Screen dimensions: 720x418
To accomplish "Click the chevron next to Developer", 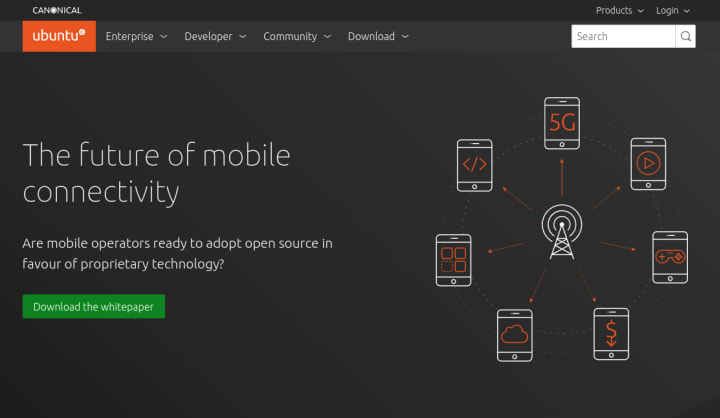I will tap(242, 37).
